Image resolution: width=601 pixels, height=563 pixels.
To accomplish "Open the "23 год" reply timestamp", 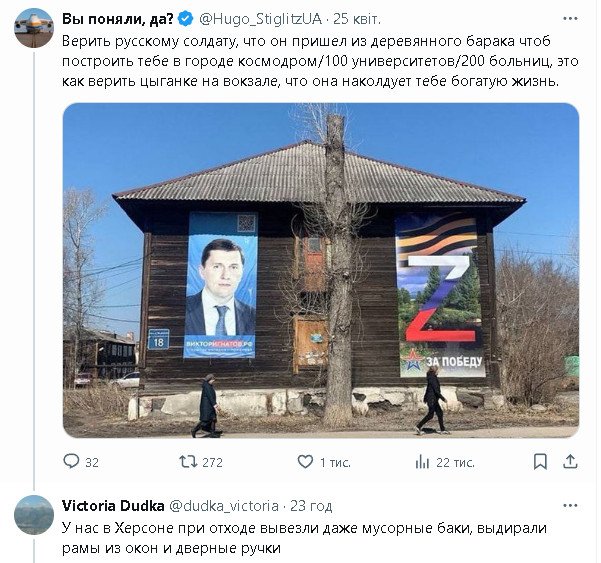I will click(311, 506).
